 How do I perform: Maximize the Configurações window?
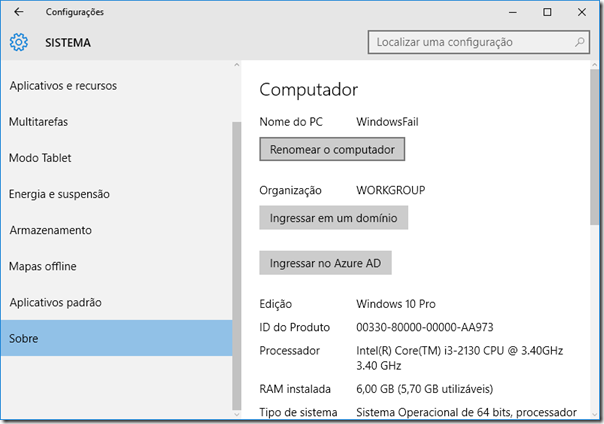click(547, 12)
